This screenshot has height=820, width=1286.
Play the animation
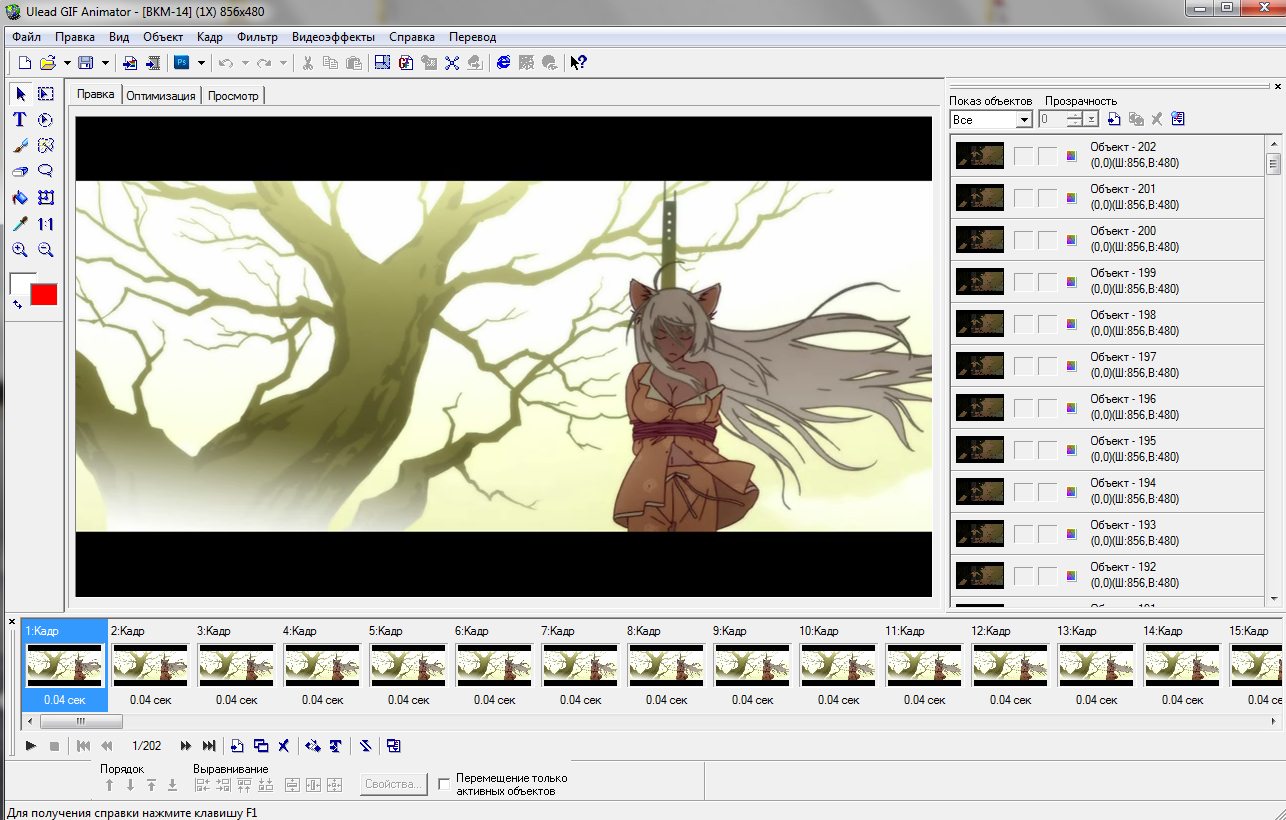pos(31,746)
